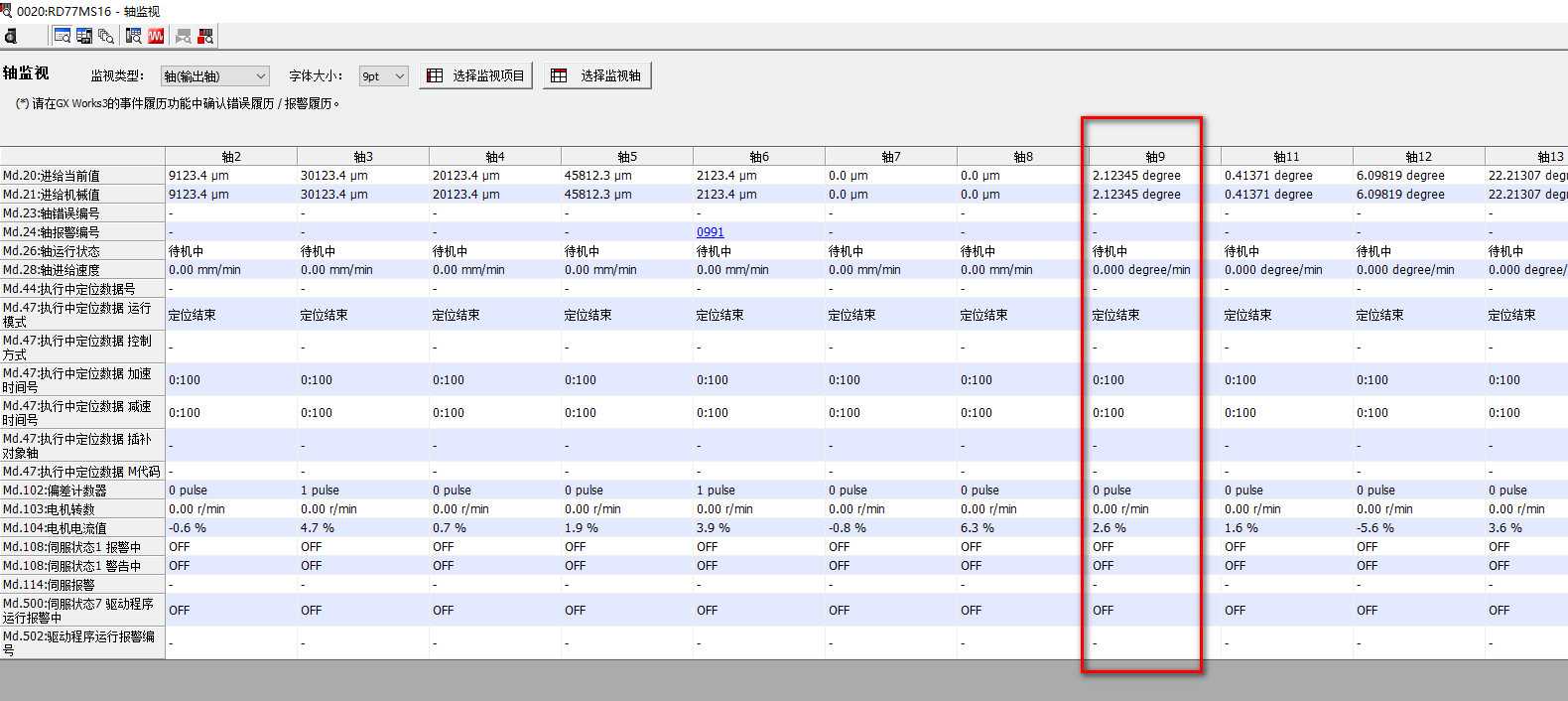
Task: Click the Md.104:电机电流值 row header
Action: (82, 528)
